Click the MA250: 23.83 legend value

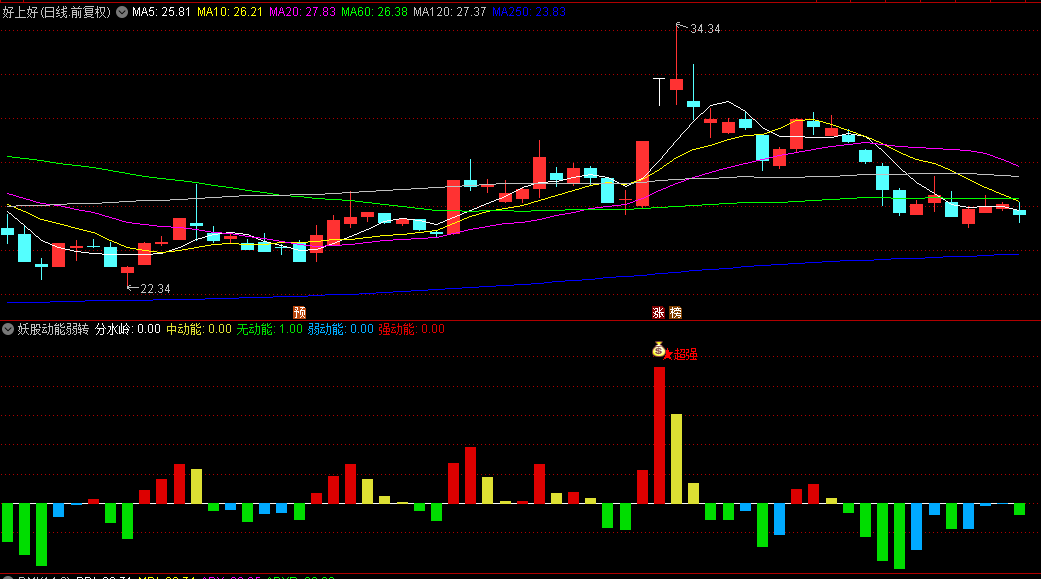pyautogui.click(x=529, y=12)
